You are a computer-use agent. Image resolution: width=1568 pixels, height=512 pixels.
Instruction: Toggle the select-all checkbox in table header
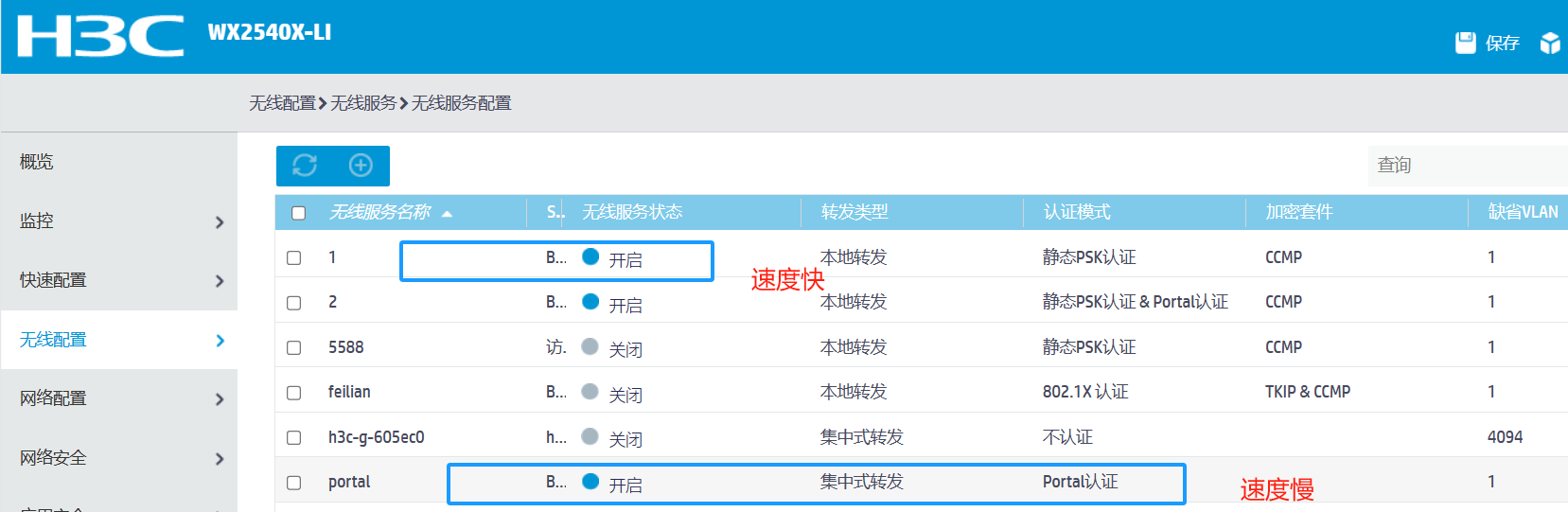tap(299, 213)
